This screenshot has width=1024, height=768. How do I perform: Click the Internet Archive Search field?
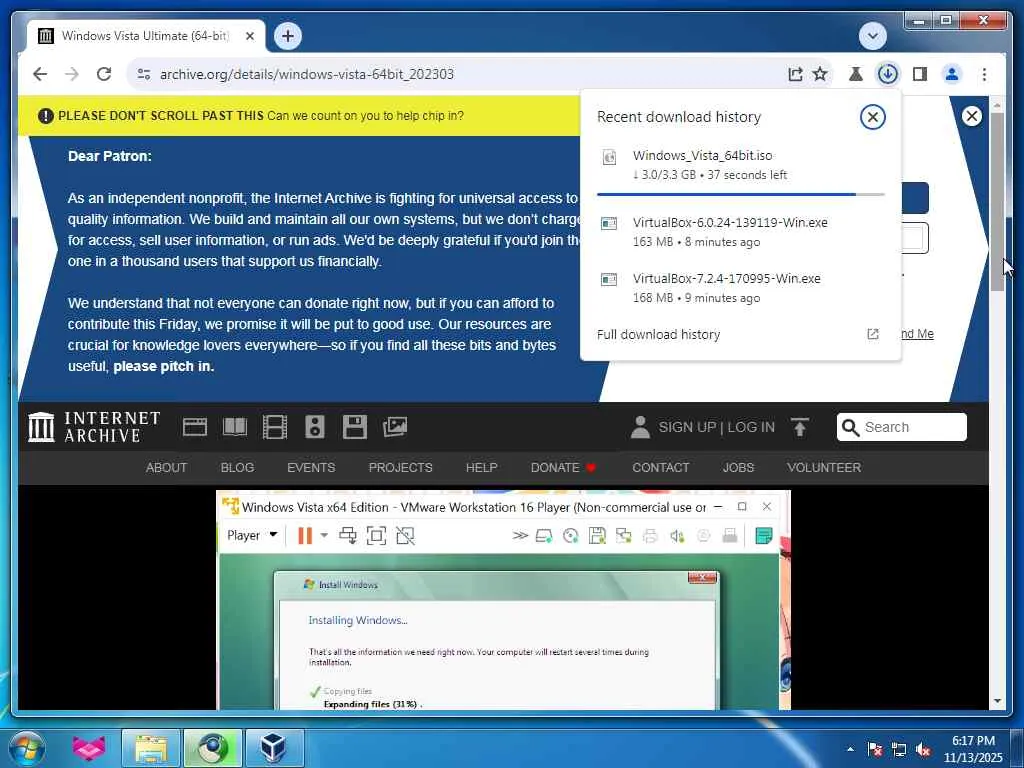coord(901,427)
